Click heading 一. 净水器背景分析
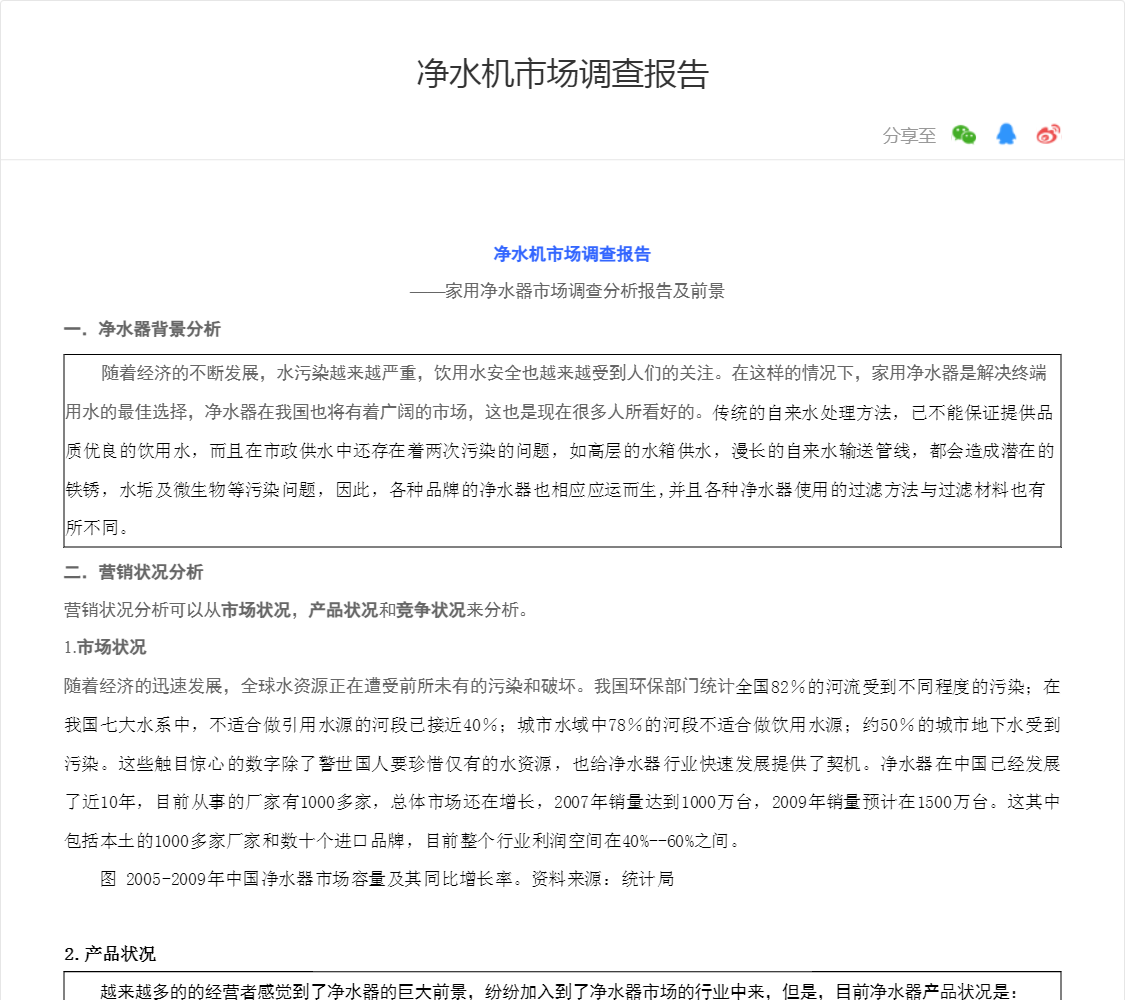This screenshot has height=1000, width=1125. point(142,329)
